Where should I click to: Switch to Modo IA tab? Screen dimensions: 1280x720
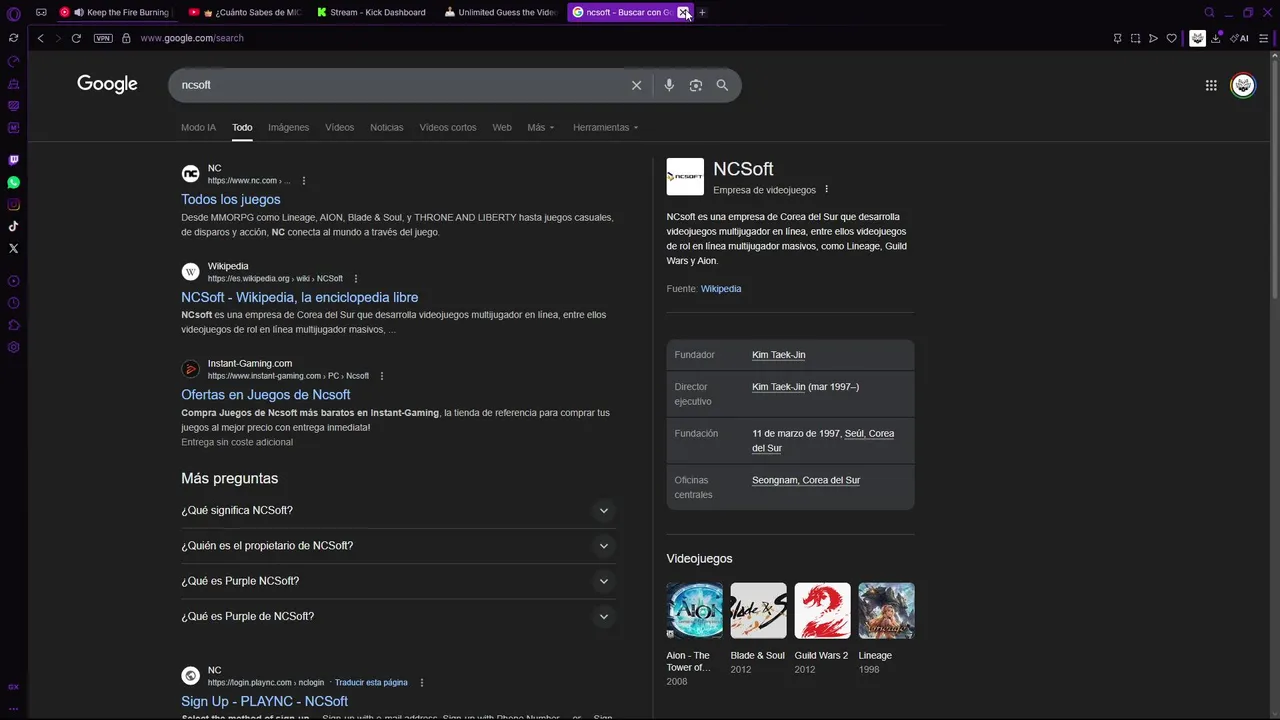198,127
